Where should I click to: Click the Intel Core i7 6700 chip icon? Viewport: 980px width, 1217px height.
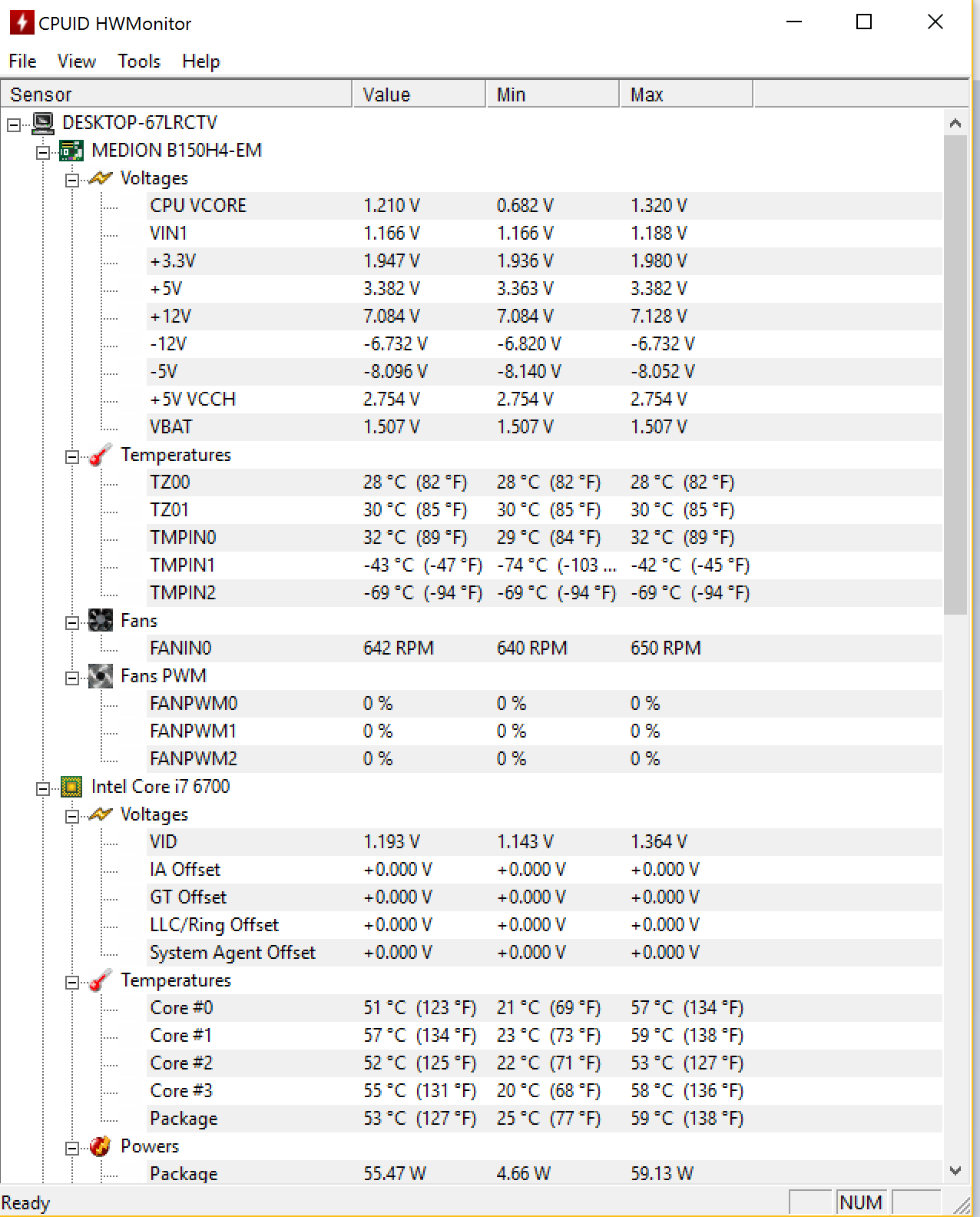[71, 787]
